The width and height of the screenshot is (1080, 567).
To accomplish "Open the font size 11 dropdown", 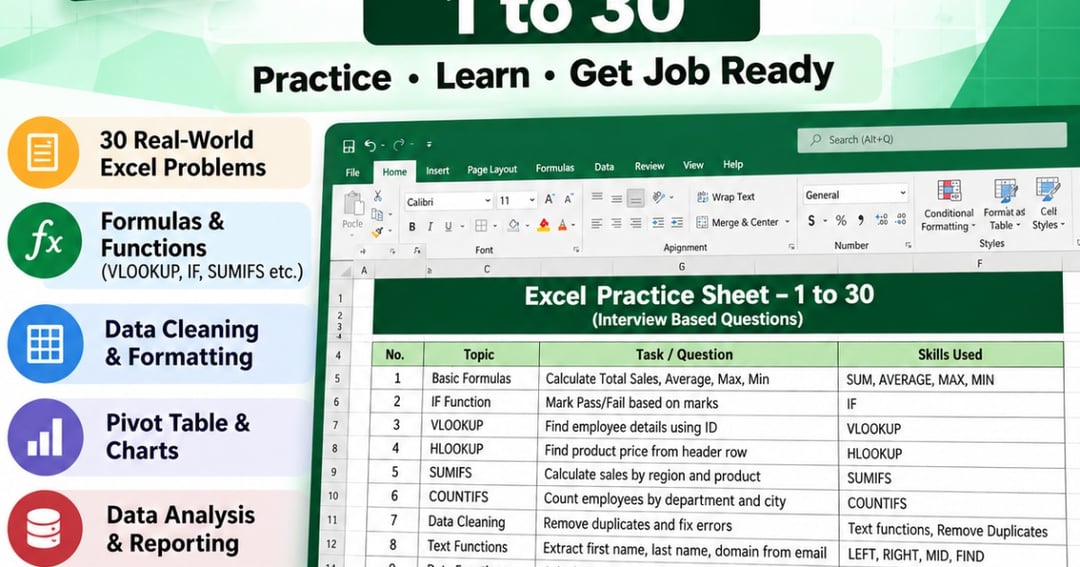I will 532,200.
